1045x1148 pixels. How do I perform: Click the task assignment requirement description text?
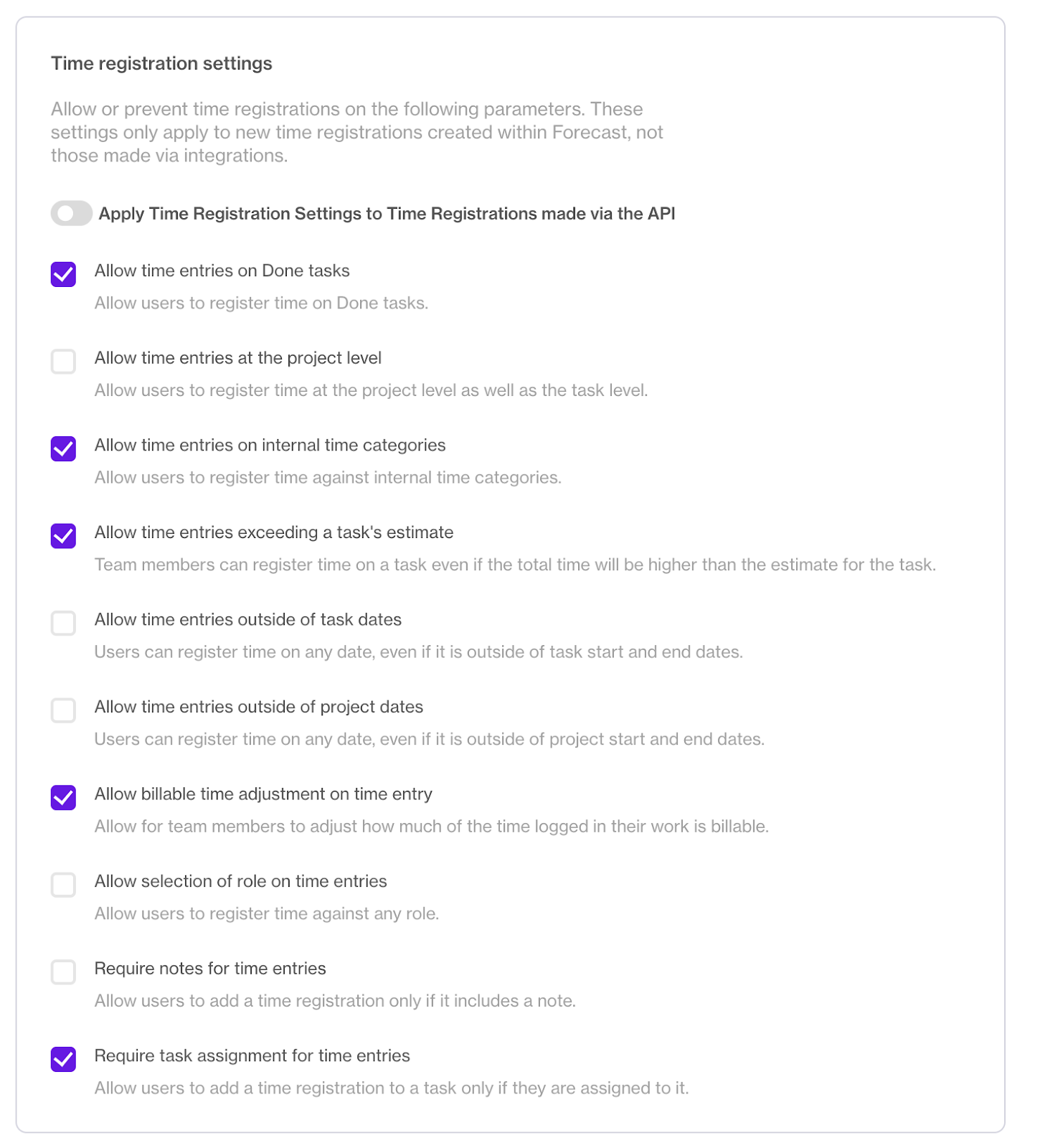click(x=391, y=1088)
